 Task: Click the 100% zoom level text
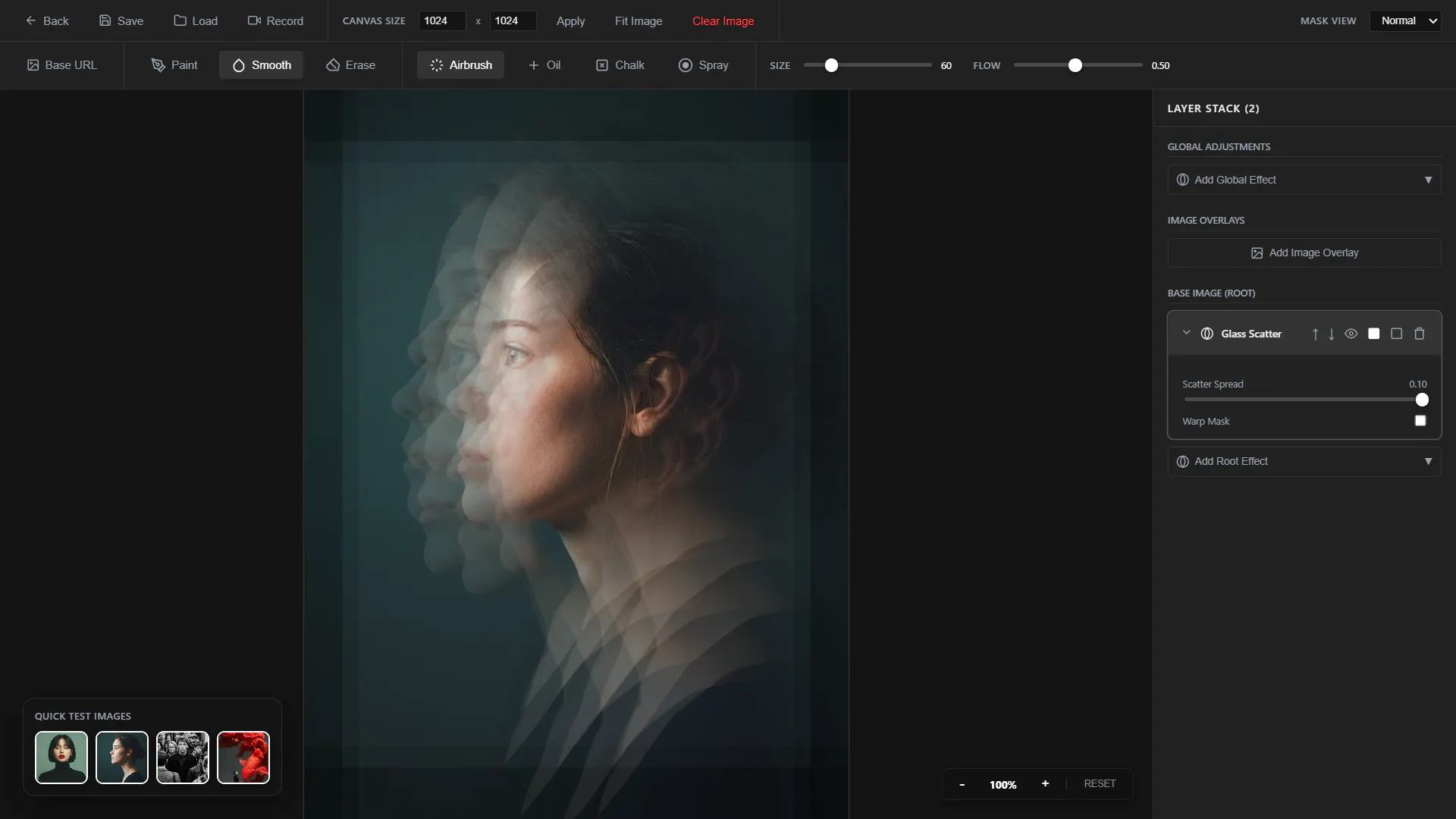point(1003,785)
